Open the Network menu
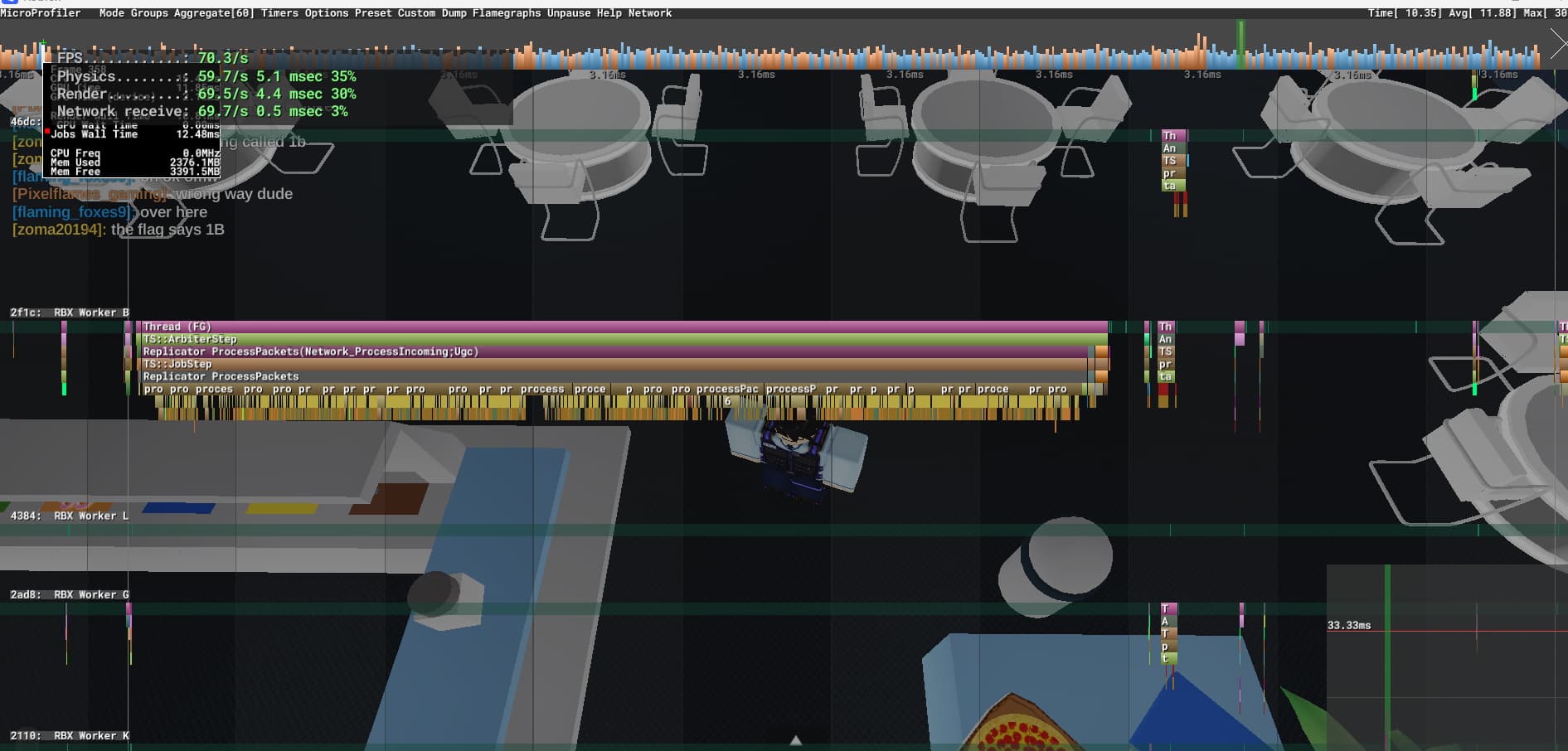 pos(650,13)
